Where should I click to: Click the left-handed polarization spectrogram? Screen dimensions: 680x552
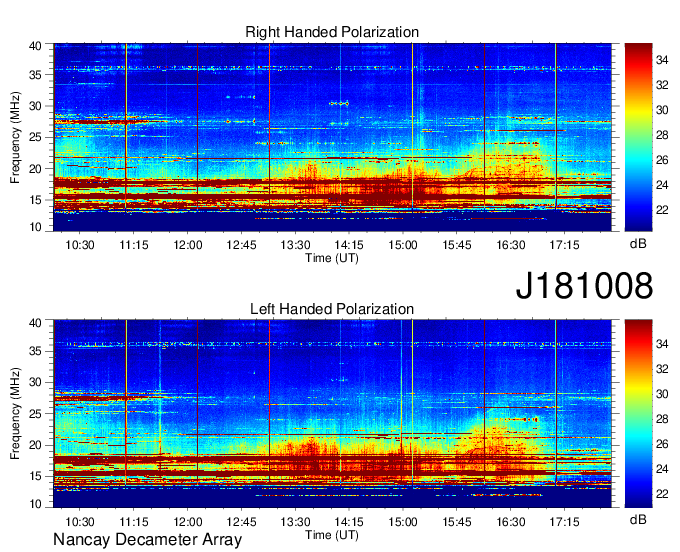pyautogui.click(x=332, y=414)
